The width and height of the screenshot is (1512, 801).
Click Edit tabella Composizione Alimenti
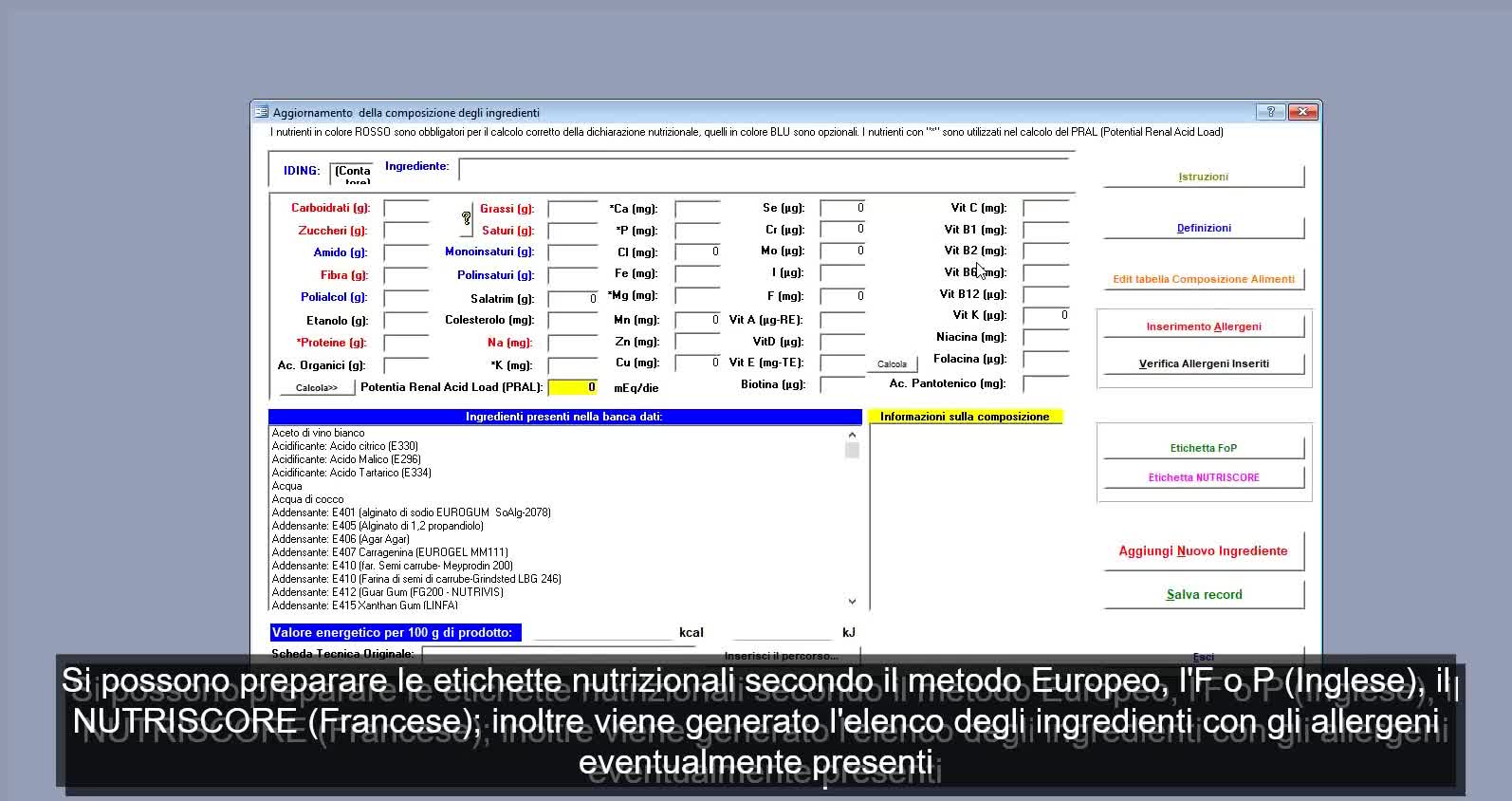[x=1204, y=279]
